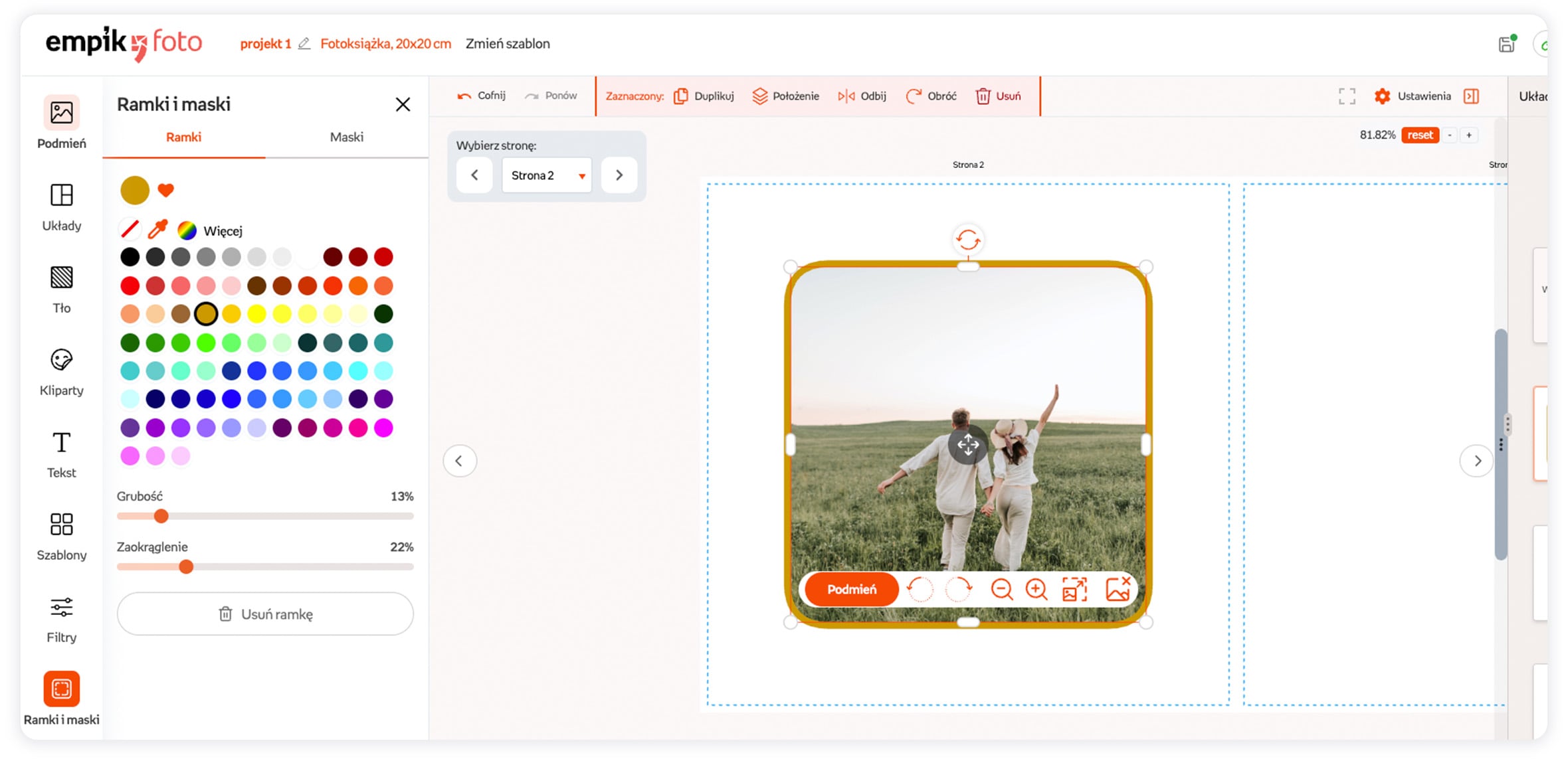The width and height of the screenshot is (1568, 759).
Task: Switch to the Maski tab
Action: [347, 137]
